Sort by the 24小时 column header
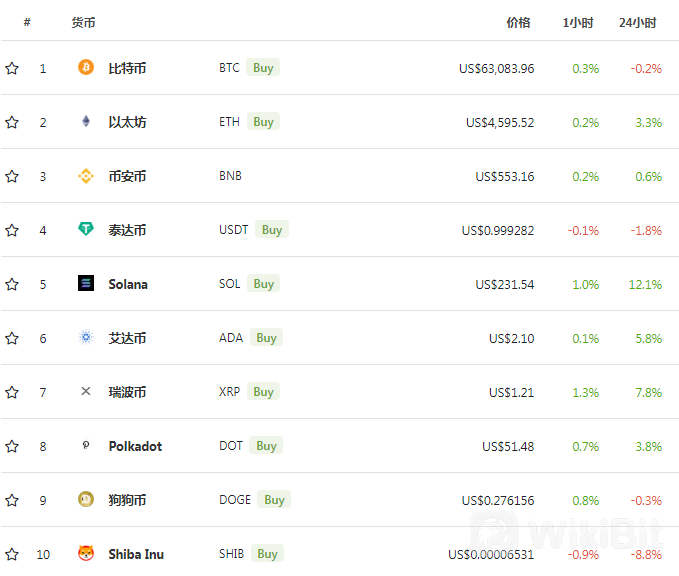This screenshot has height=576, width=679. (x=637, y=23)
